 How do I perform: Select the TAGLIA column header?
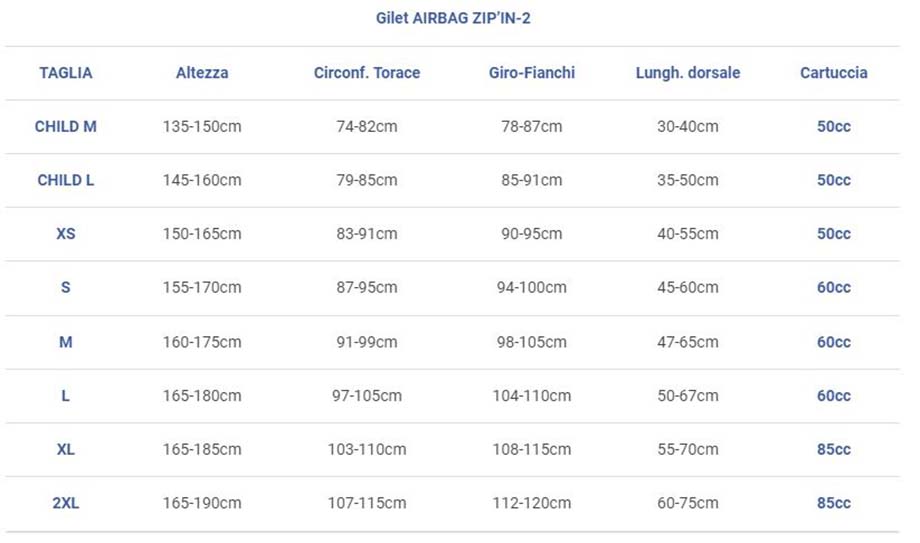(x=66, y=73)
